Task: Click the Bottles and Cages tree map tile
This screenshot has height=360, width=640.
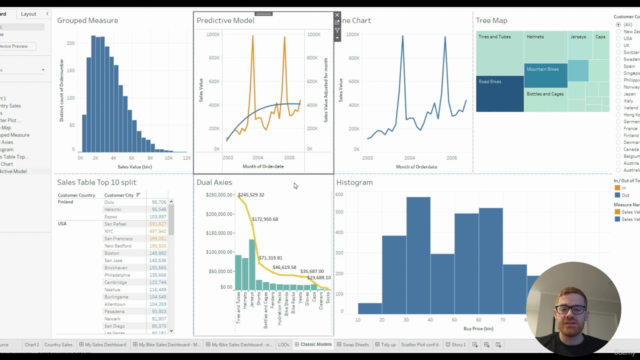Action: pos(545,100)
